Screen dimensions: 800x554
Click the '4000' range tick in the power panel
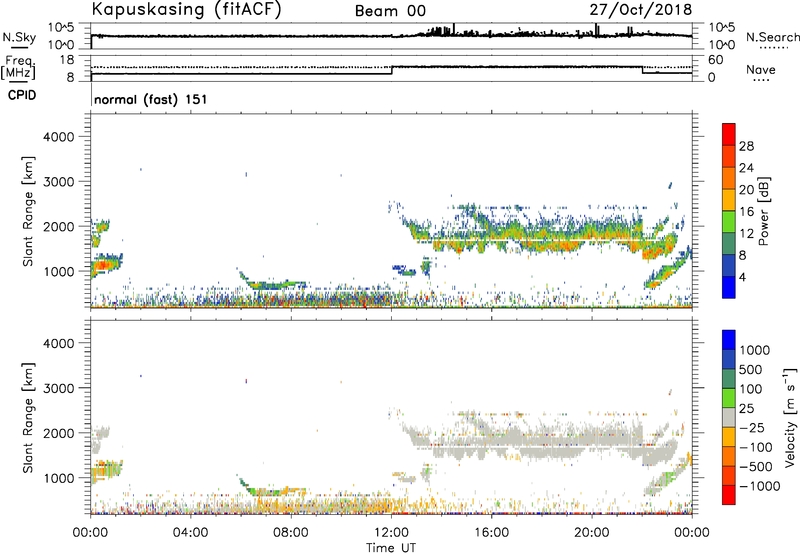tap(59, 137)
